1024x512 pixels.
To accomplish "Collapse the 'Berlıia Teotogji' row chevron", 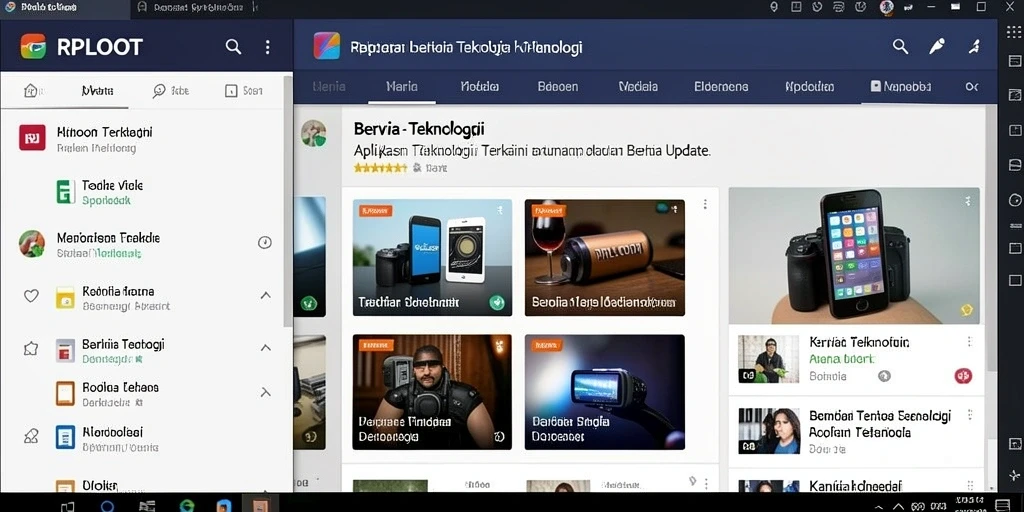I will 265,347.
